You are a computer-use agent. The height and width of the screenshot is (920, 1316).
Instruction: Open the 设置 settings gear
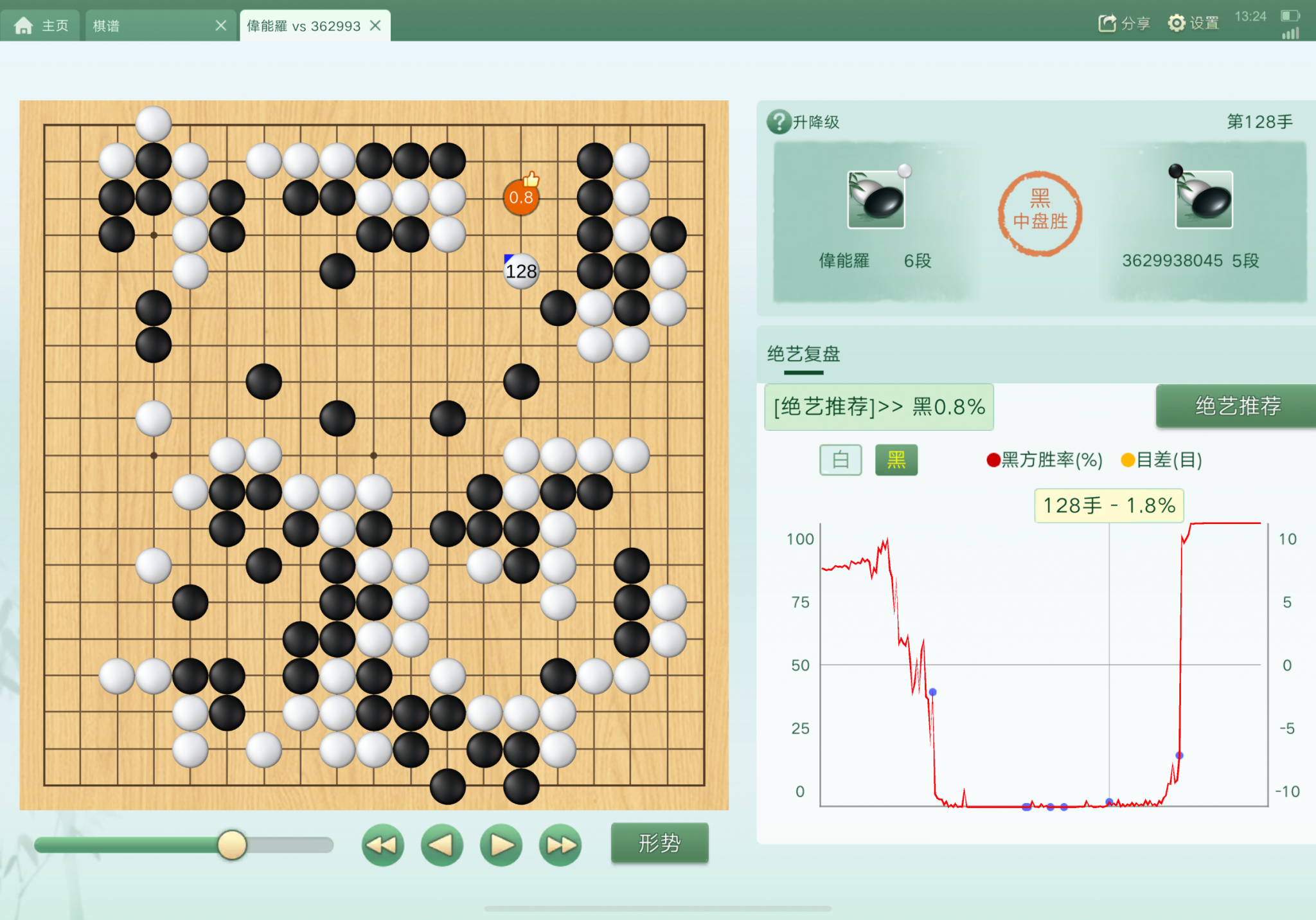pyautogui.click(x=1177, y=24)
